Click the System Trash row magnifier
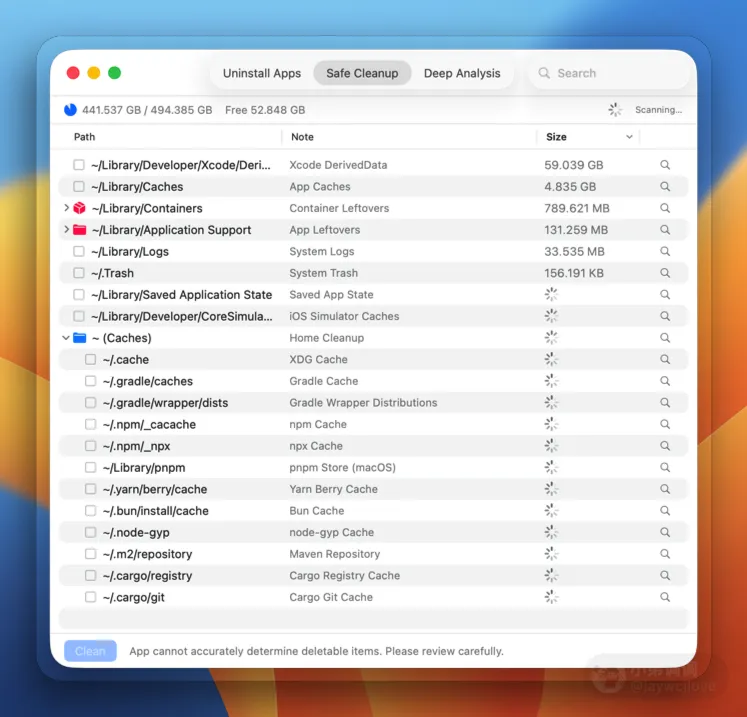 pyautogui.click(x=665, y=273)
